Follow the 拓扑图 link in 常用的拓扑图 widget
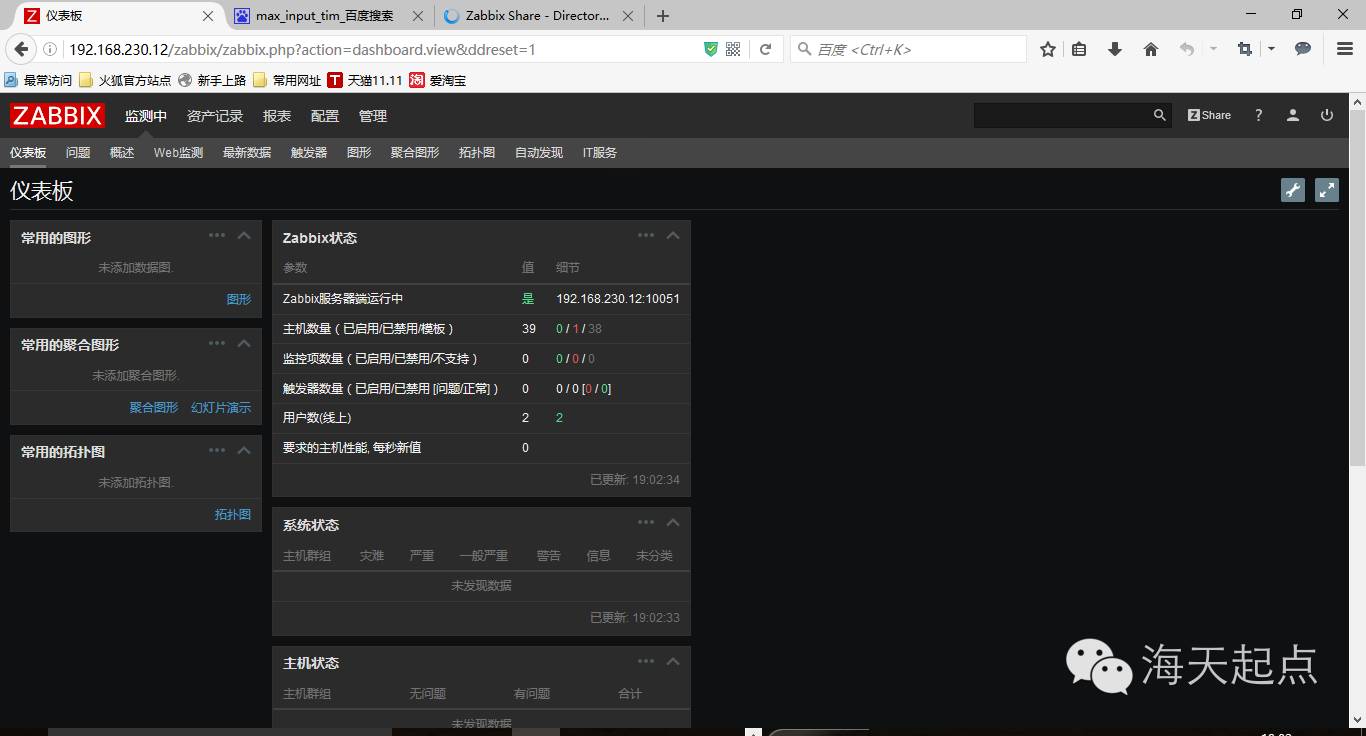1366x736 pixels. coord(233,514)
